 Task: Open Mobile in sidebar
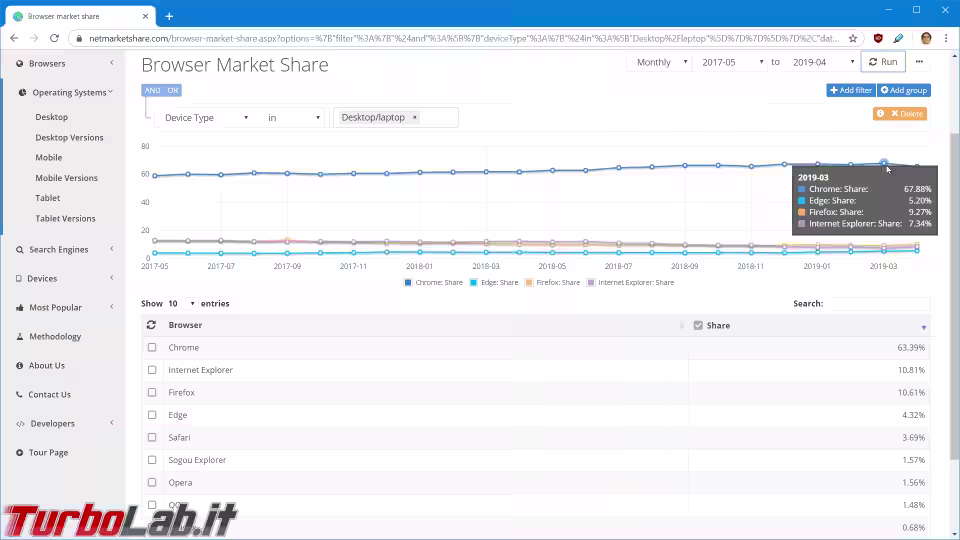[x=48, y=157]
